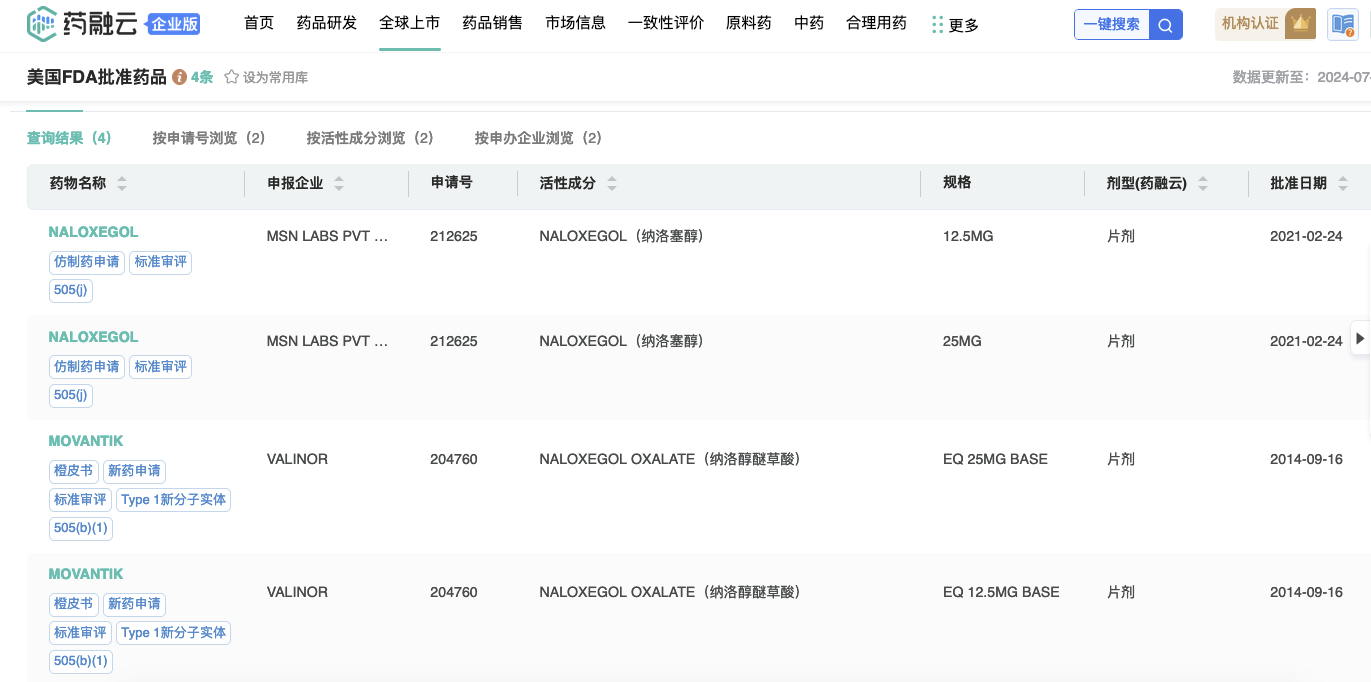Click 仿制药申请 tag in 12.5MG row
The width and height of the screenshot is (1371, 682).
coord(87,262)
